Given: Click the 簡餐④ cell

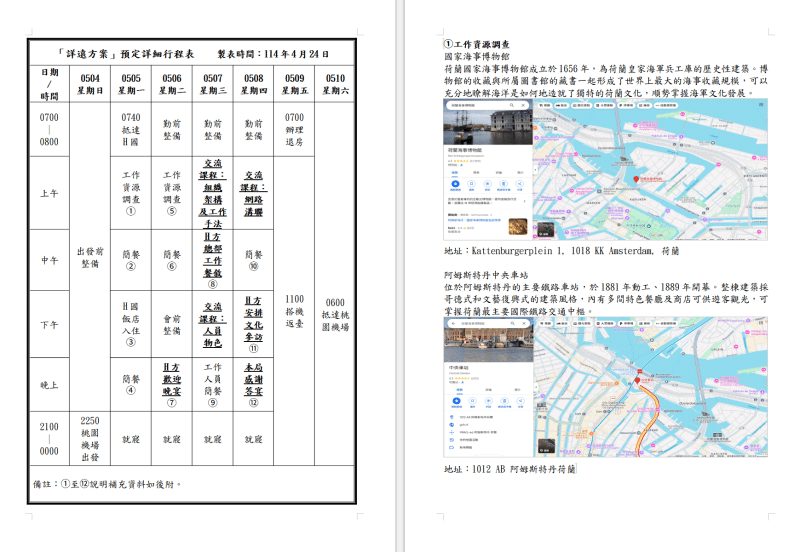Looking at the screenshot, I should 131,385.
